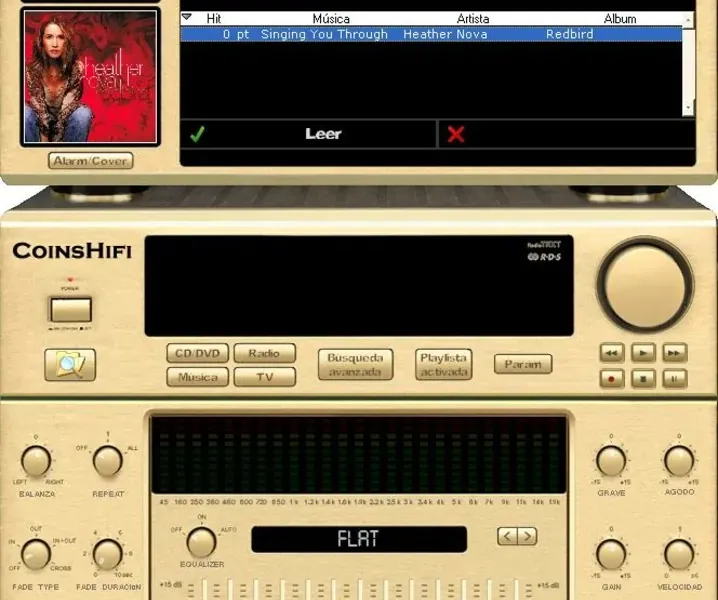Sort by the Música column header
This screenshot has width=718, height=600.
point(331,19)
